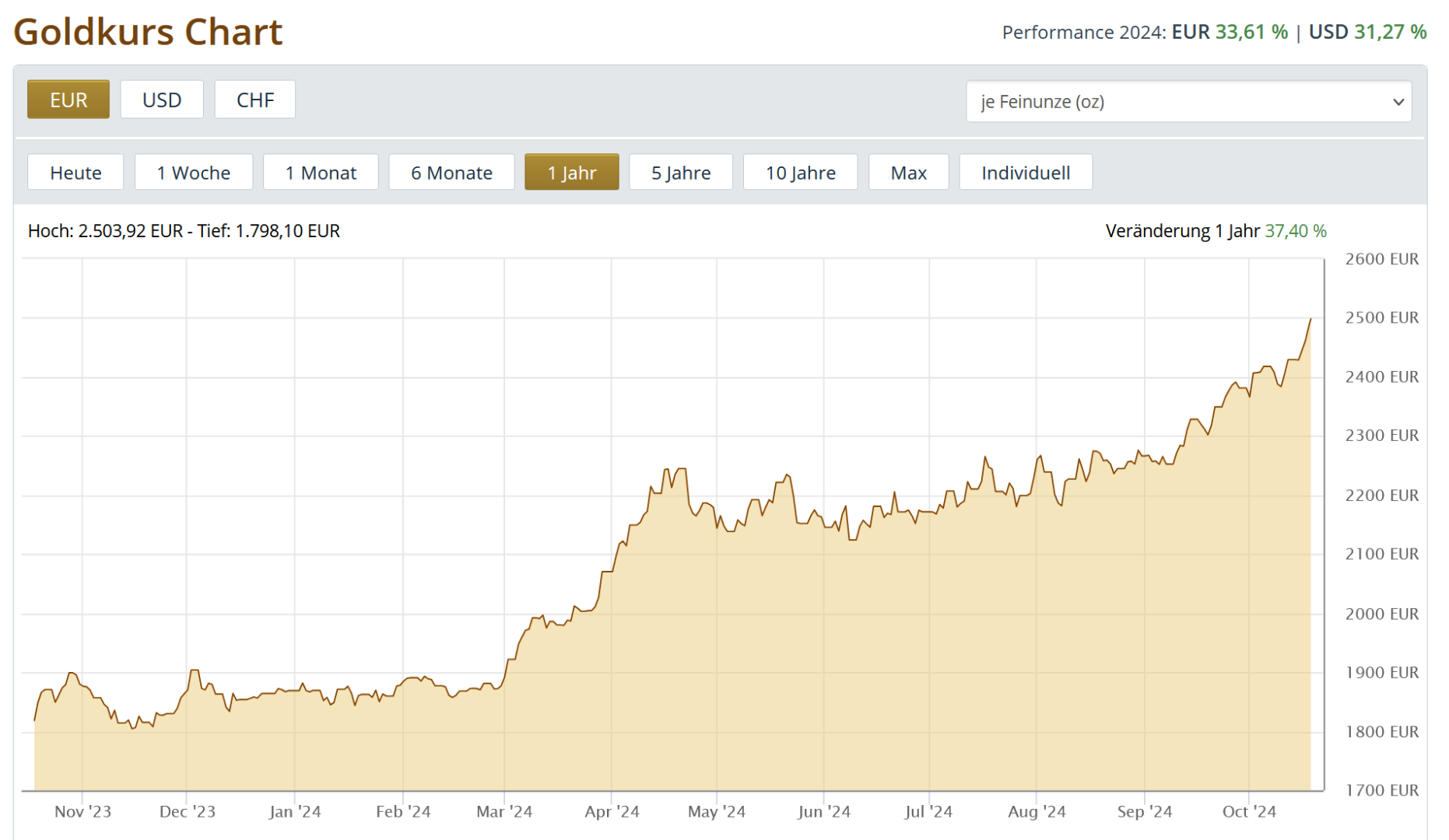Viewport: 1449px width, 840px height.
Task: Switch chart currency to CHF
Action: (x=255, y=100)
